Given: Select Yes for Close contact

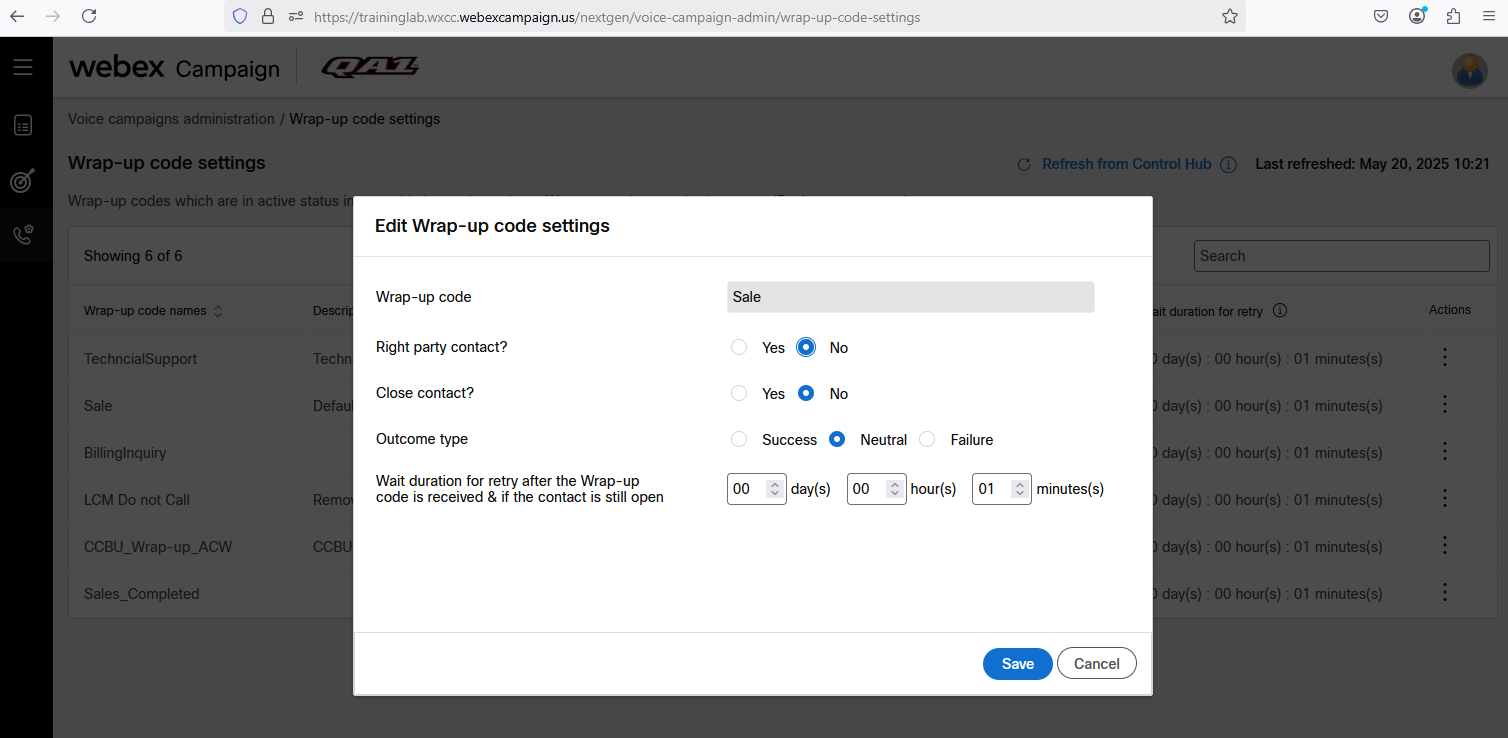Looking at the screenshot, I should (739, 394).
